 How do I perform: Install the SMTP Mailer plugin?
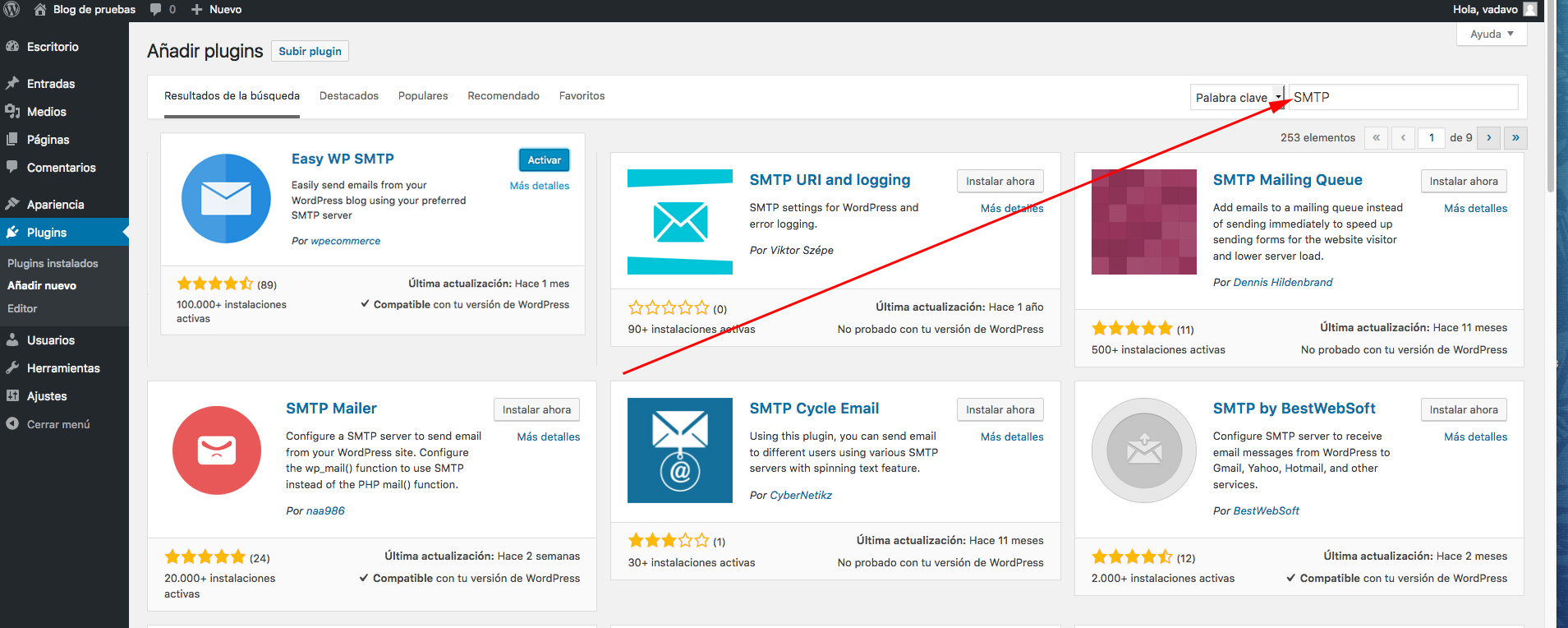click(536, 410)
